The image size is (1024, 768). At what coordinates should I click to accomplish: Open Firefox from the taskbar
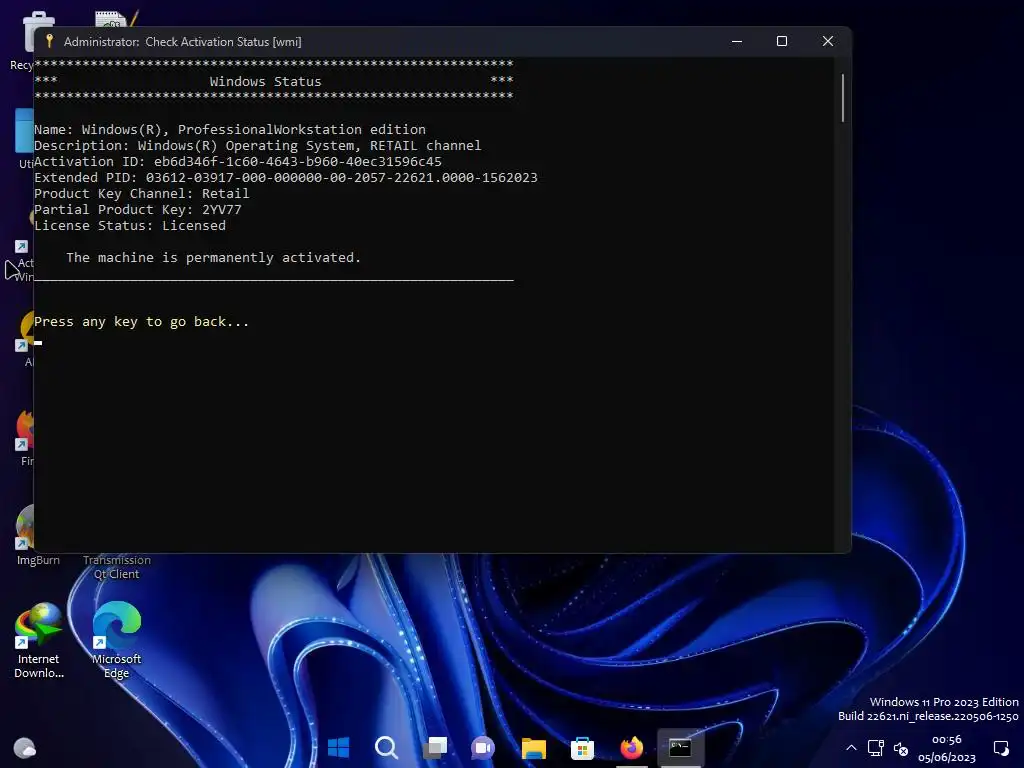pos(631,747)
